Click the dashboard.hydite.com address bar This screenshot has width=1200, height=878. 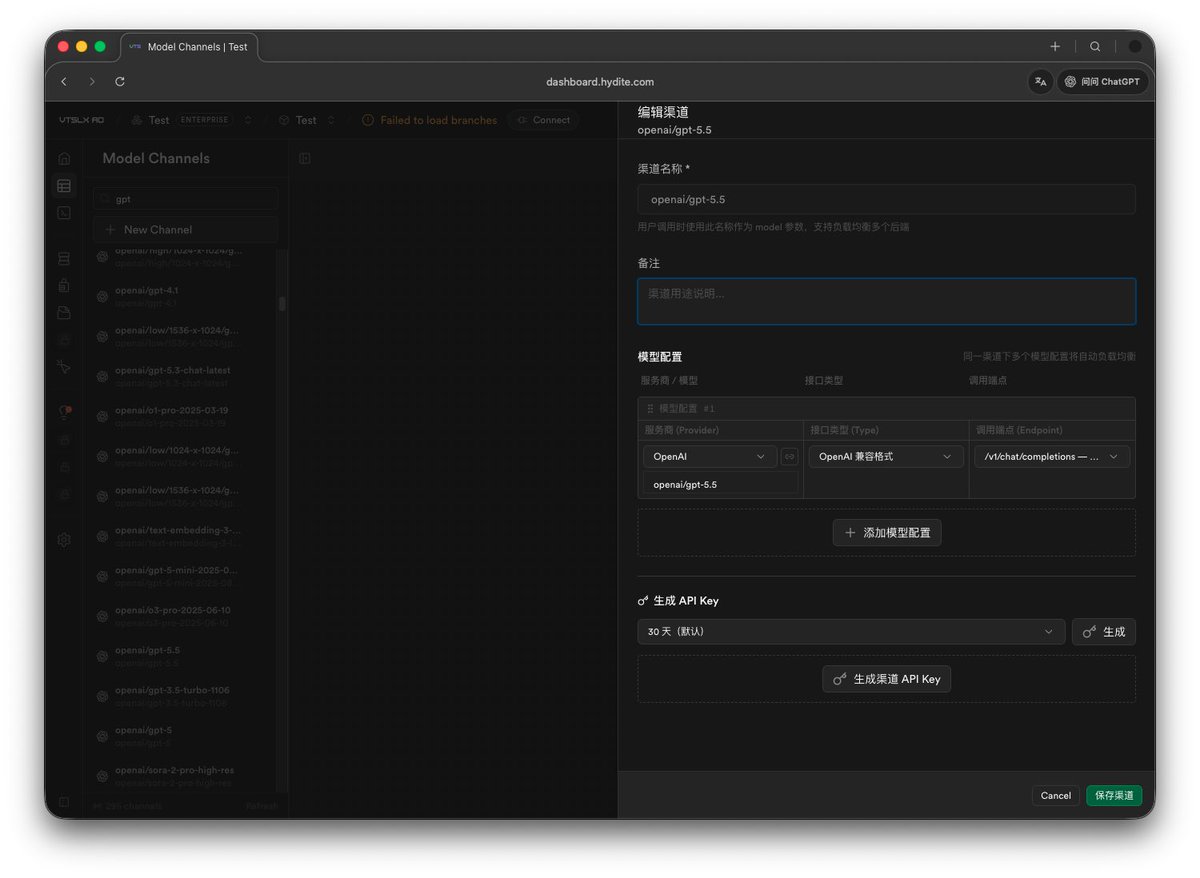point(600,82)
